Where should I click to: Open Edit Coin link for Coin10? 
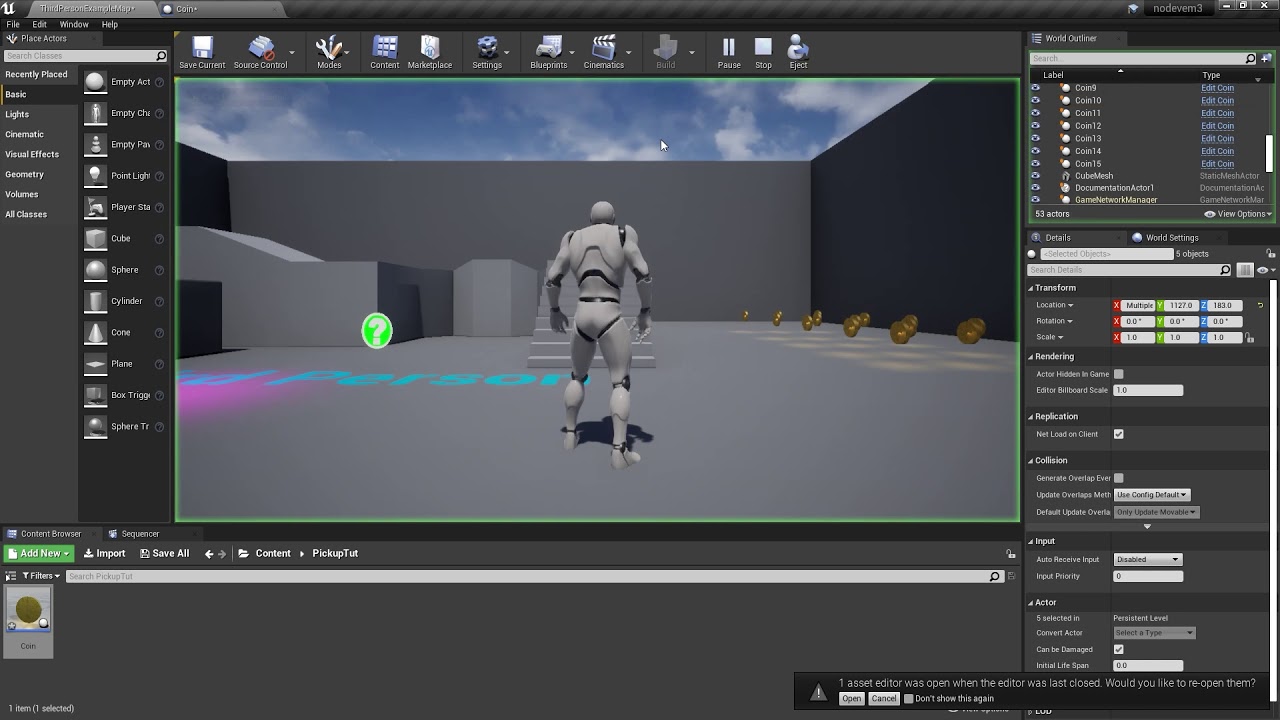(x=1217, y=101)
